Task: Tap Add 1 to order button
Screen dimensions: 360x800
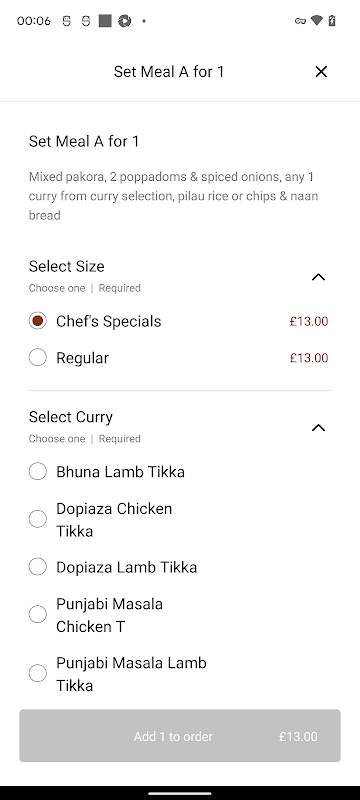Action: [180, 736]
